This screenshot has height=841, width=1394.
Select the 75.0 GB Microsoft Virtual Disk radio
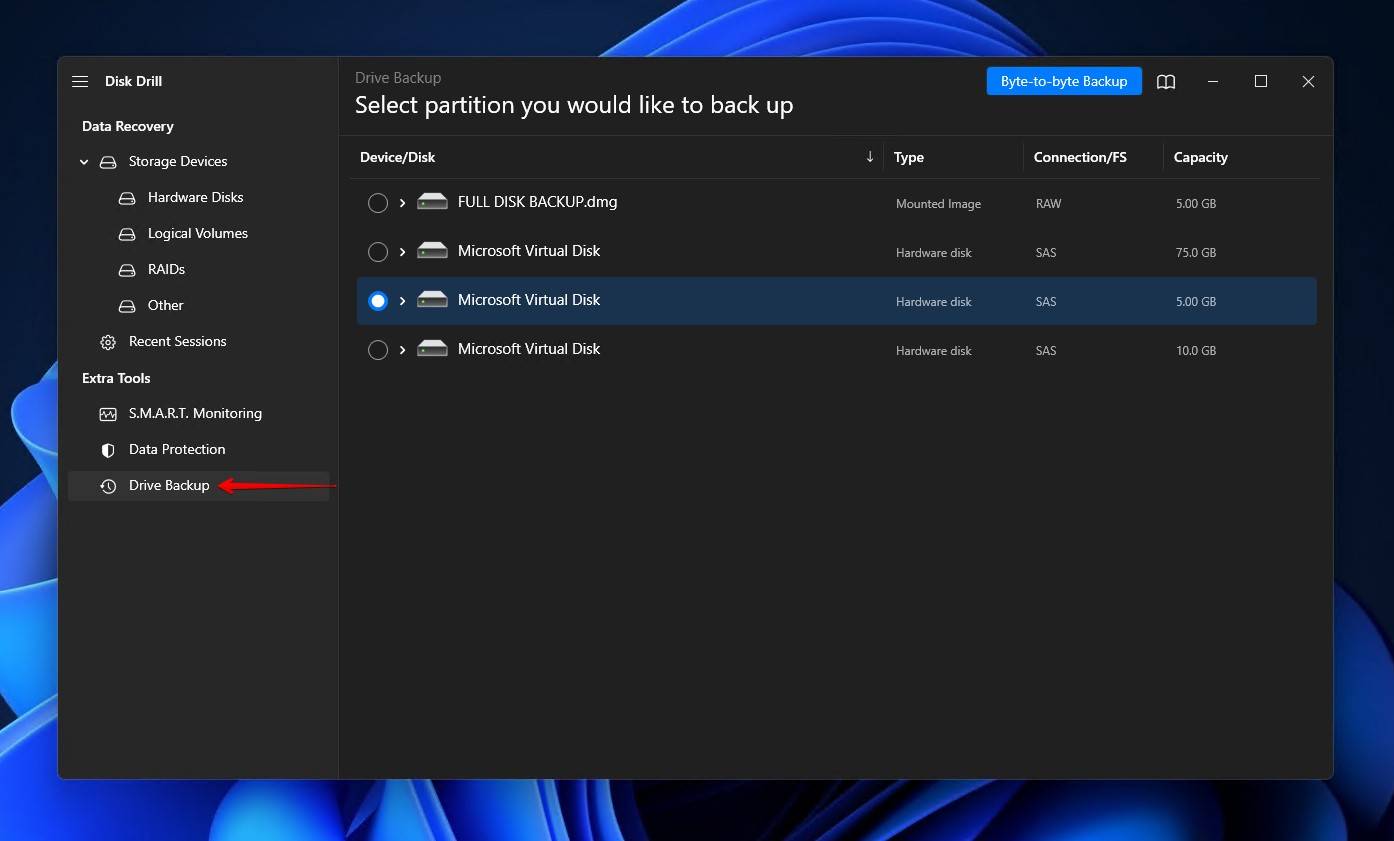click(x=378, y=252)
